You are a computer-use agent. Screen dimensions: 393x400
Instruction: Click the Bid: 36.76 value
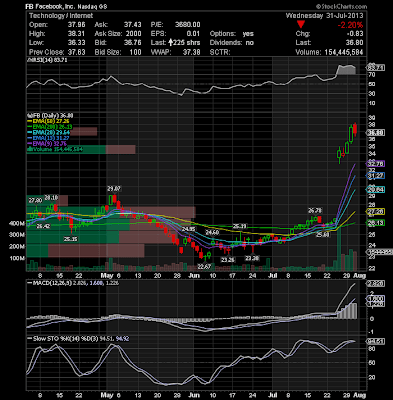[x=118, y=43]
